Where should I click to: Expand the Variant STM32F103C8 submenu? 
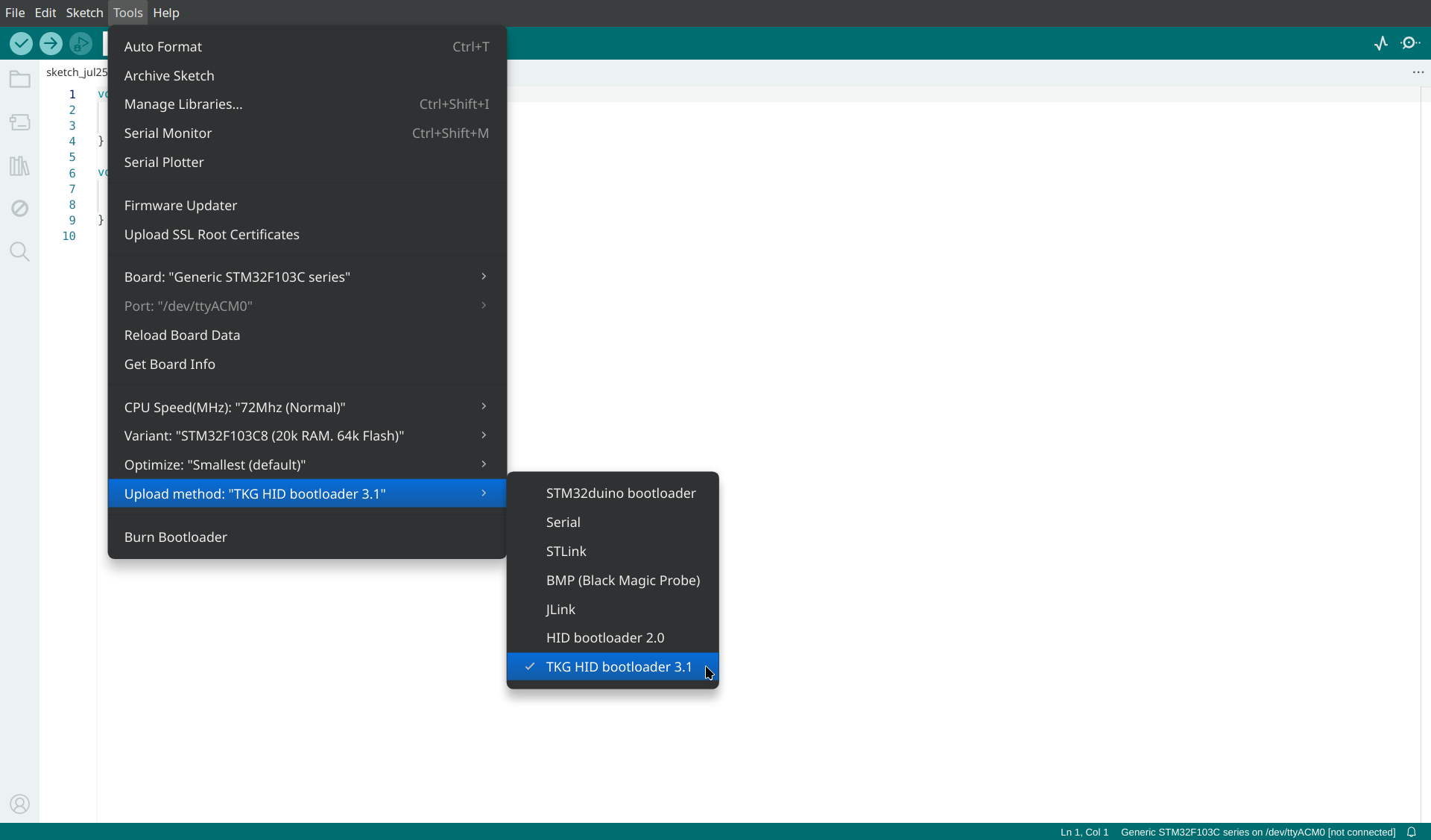click(x=307, y=436)
